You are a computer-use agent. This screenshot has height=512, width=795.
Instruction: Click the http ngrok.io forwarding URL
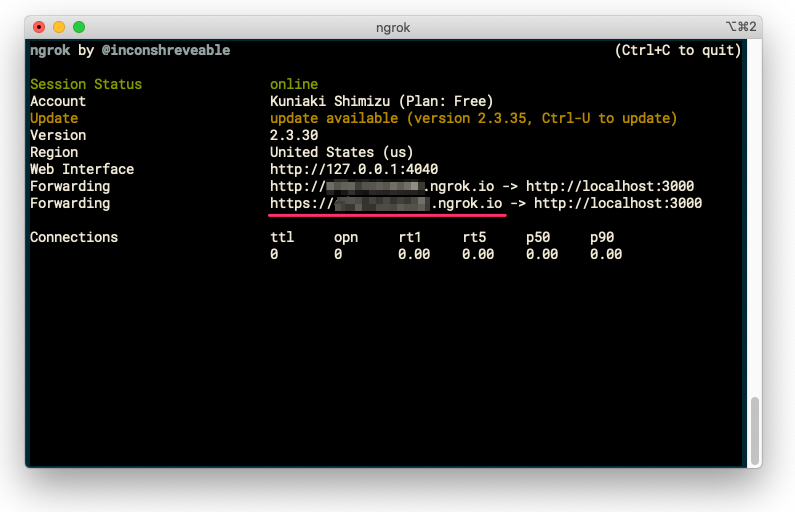pos(382,186)
